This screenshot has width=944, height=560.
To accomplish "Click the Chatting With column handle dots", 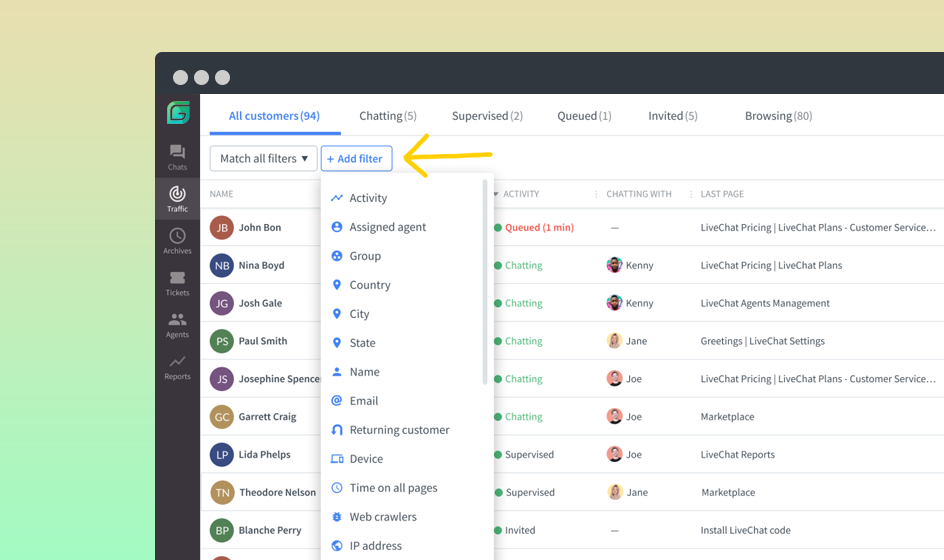I will 596,194.
